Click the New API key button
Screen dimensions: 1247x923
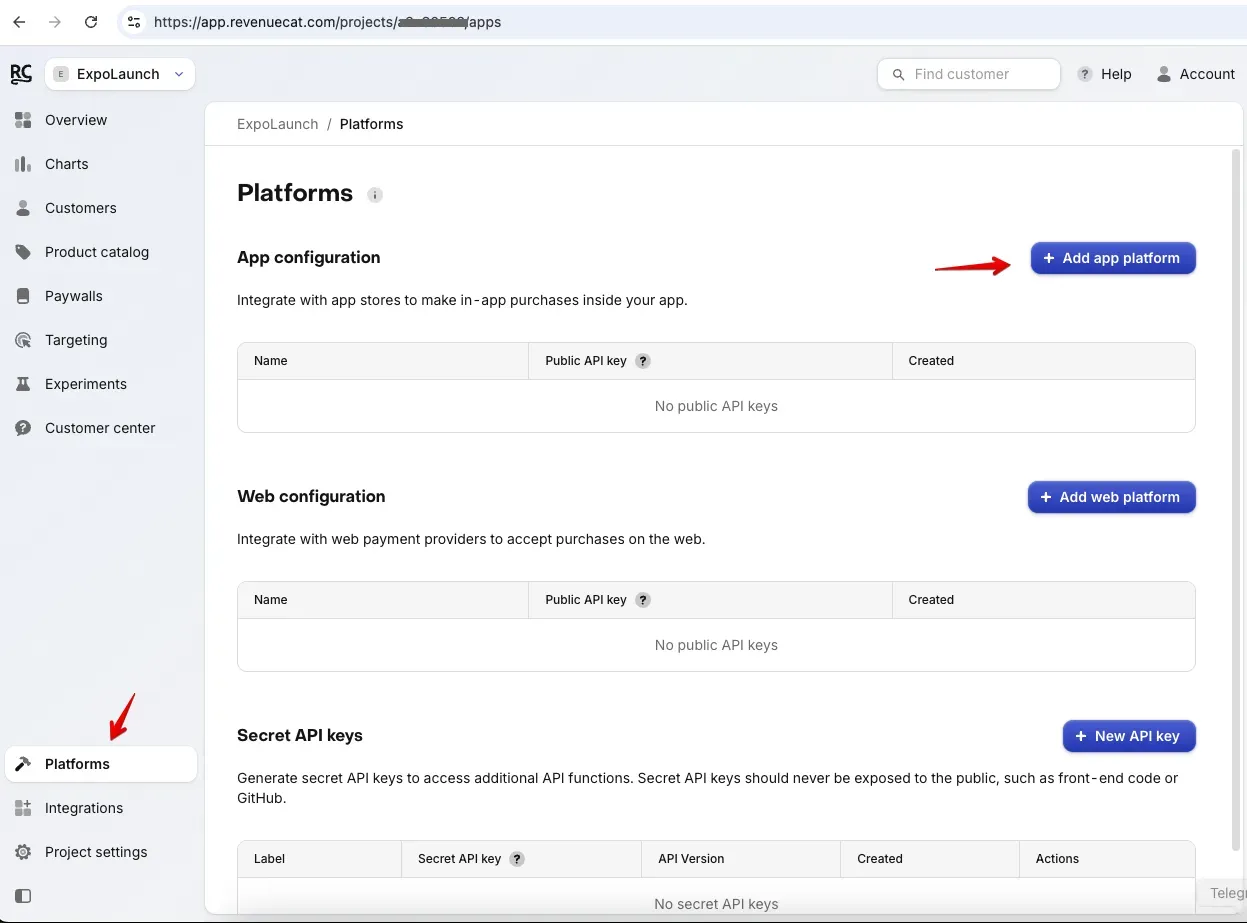[x=1129, y=736]
